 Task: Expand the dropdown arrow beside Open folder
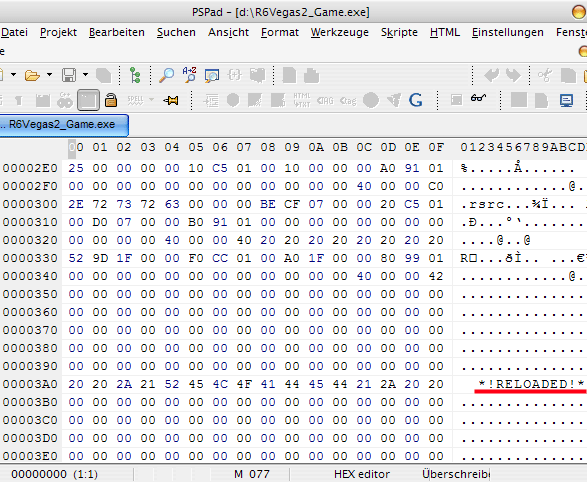click(49, 74)
